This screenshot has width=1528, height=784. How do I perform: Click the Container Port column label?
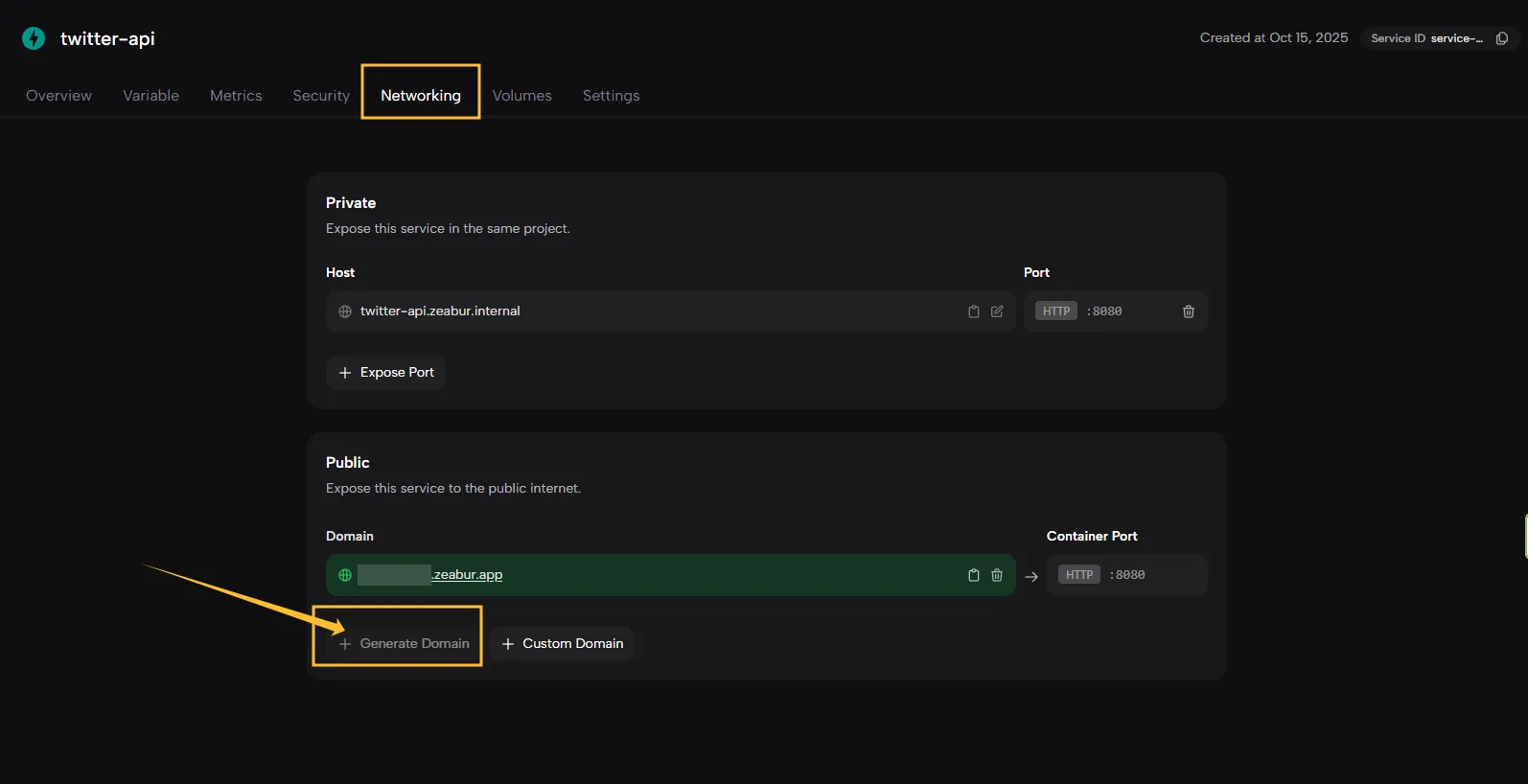pyautogui.click(x=1092, y=537)
